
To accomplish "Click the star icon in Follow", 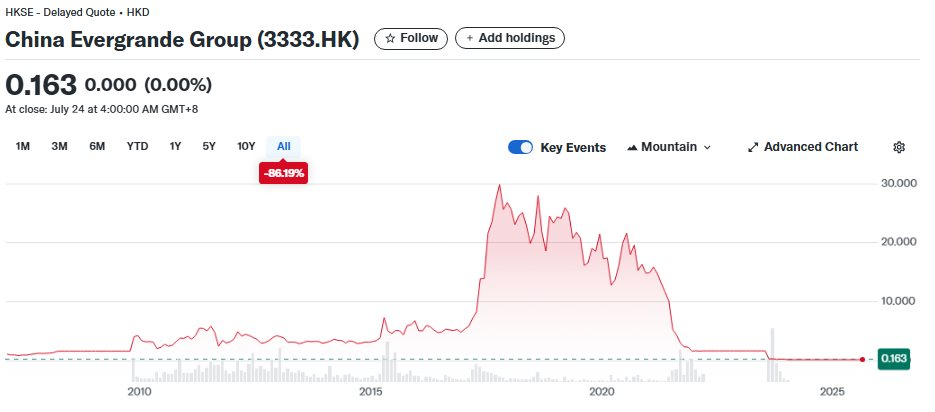I will point(391,38).
